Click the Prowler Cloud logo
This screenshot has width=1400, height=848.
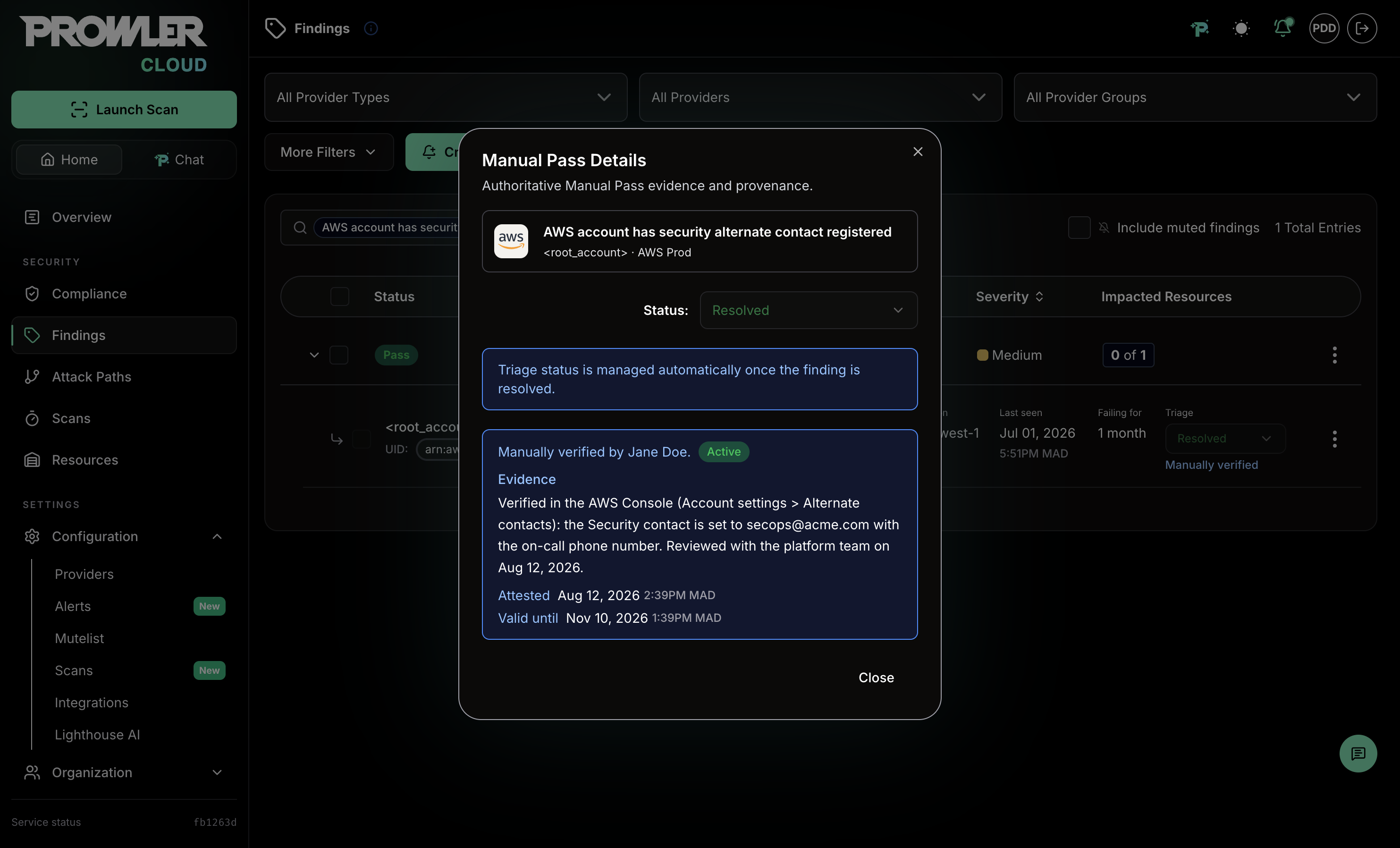[x=114, y=44]
